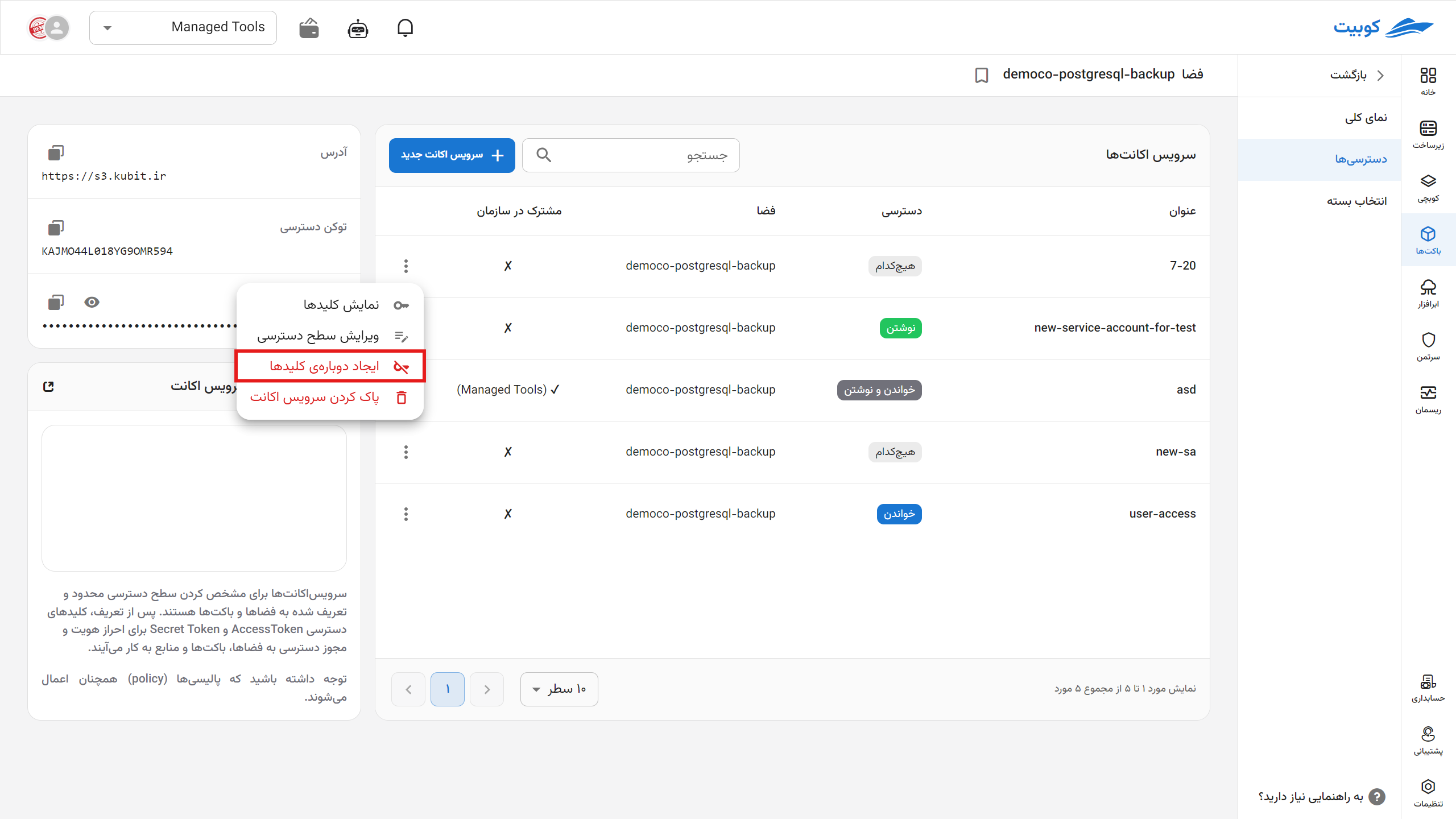Open the Managed Tools organization dropdown
This screenshot has width=1456, height=819.
click(183, 27)
